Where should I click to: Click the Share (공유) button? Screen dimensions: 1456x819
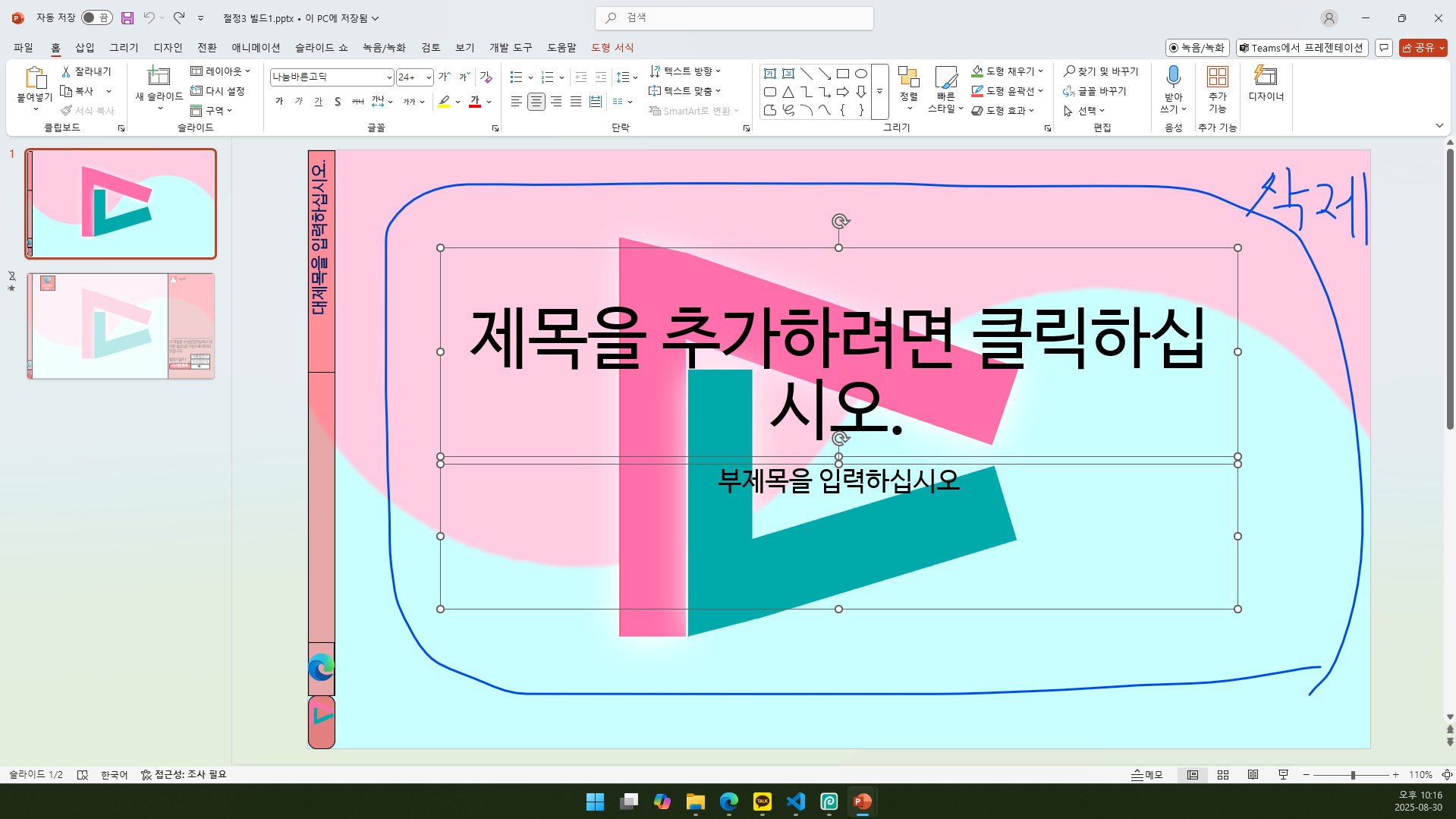(1423, 48)
